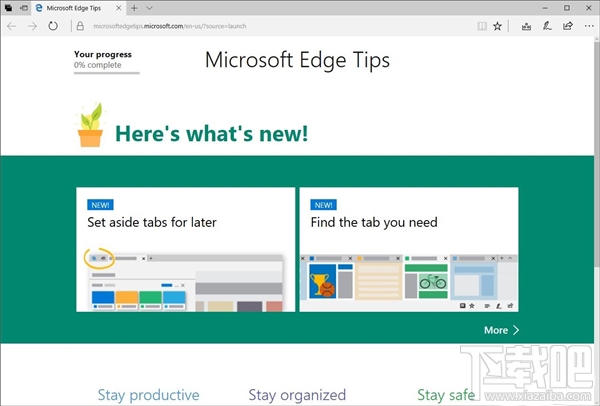The height and width of the screenshot is (406, 600).
Task: Open tabs you've set aside
Action: [x=8, y=8]
